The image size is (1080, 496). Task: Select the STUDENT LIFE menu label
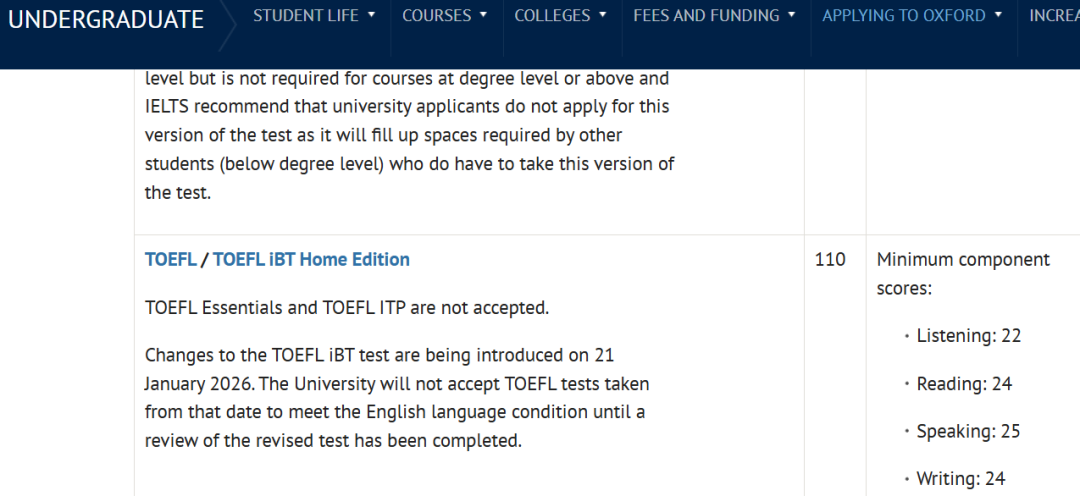tap(305, 15)
